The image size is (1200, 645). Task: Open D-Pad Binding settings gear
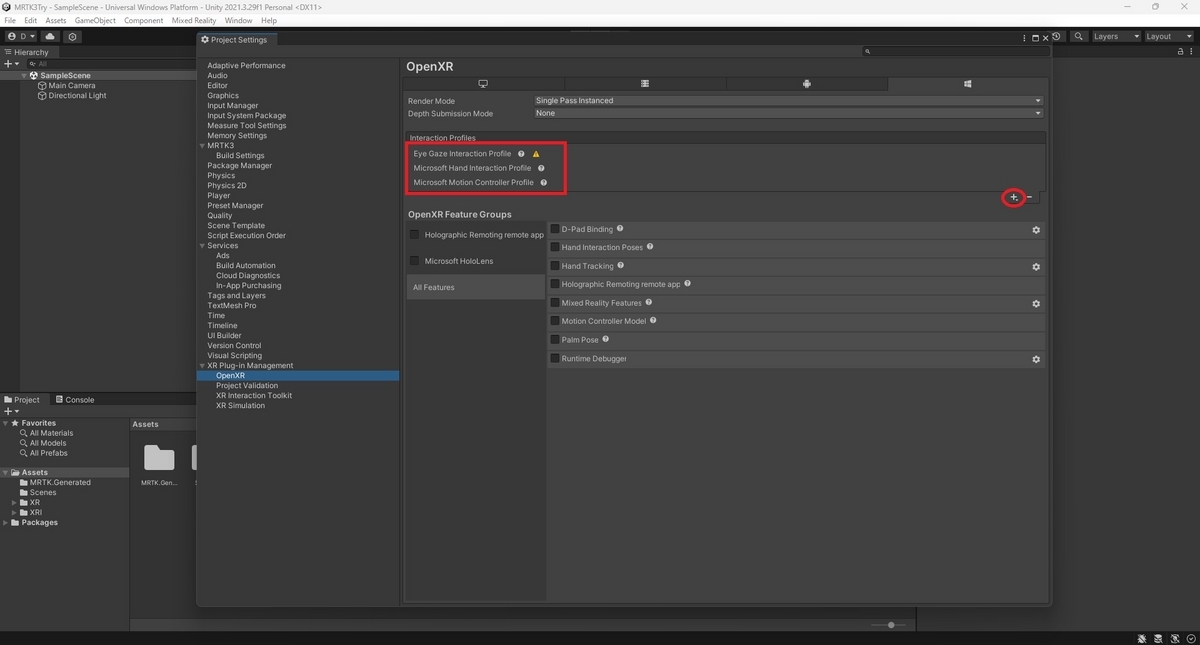point(1036,230)
